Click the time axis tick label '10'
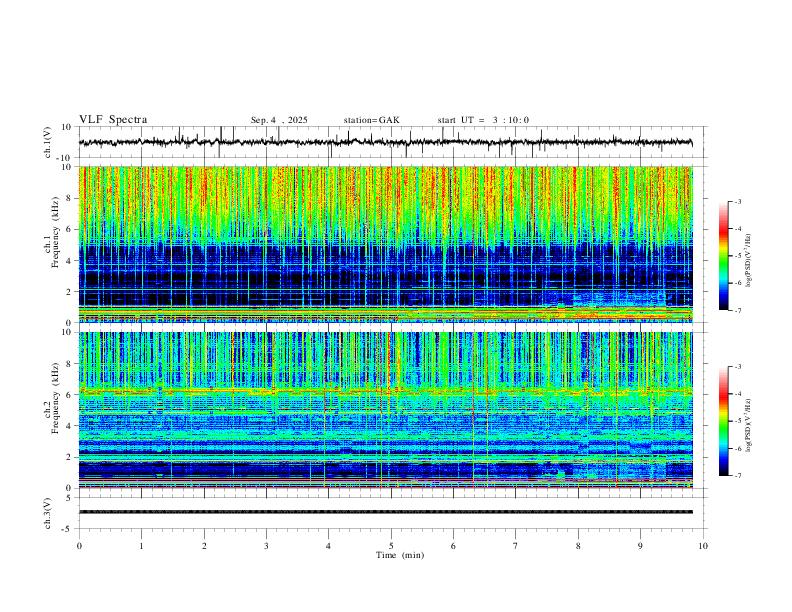The width and height of the screenshot is (792, 612). point(703,546)
